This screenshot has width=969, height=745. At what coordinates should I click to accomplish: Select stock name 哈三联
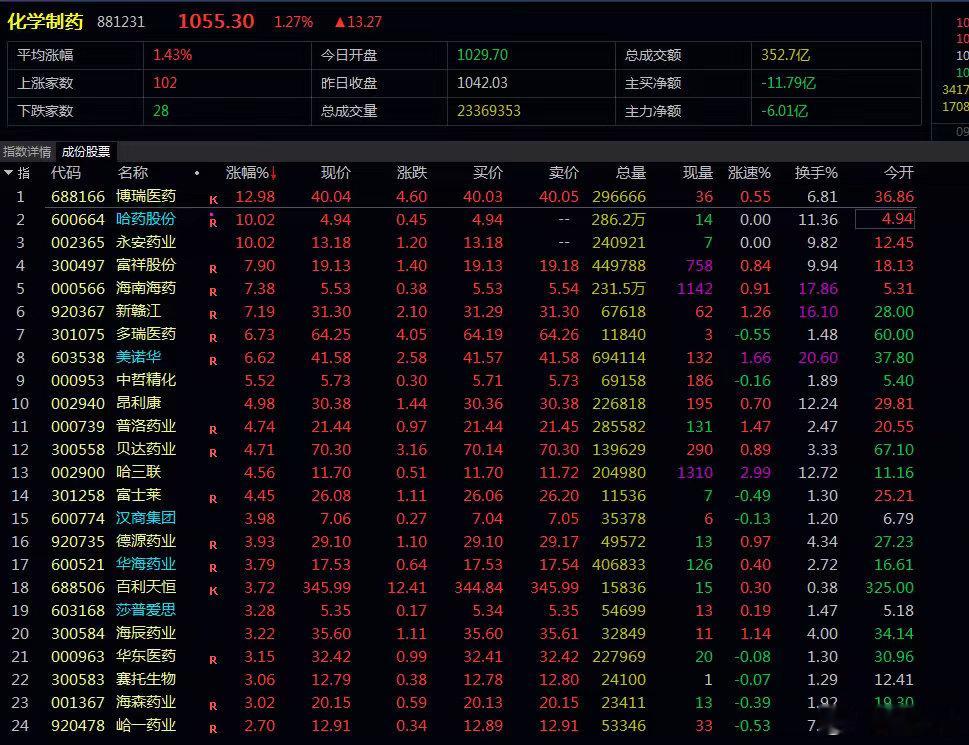(x=138, y=472)
